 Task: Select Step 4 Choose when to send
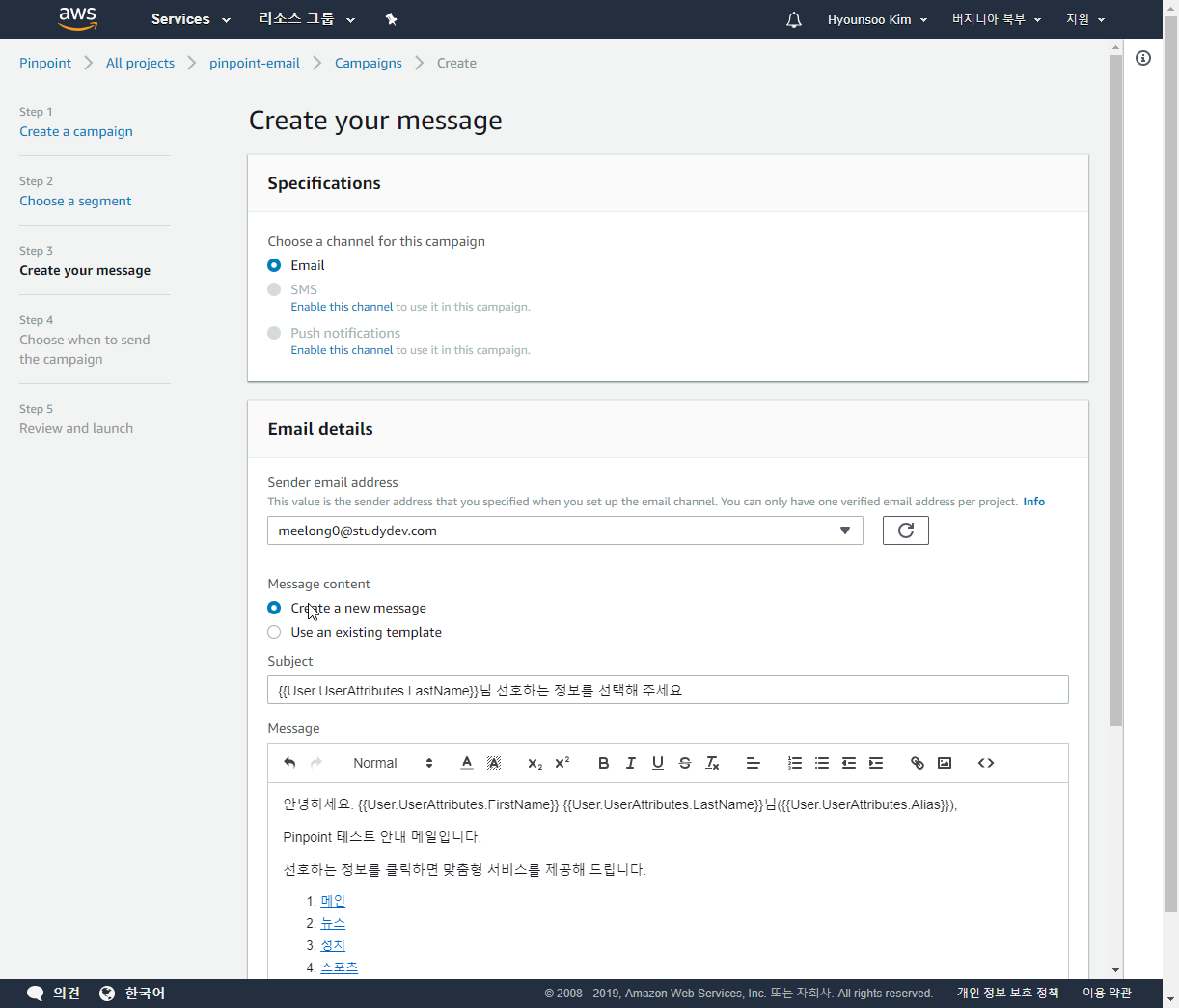(x=85, y=349)
